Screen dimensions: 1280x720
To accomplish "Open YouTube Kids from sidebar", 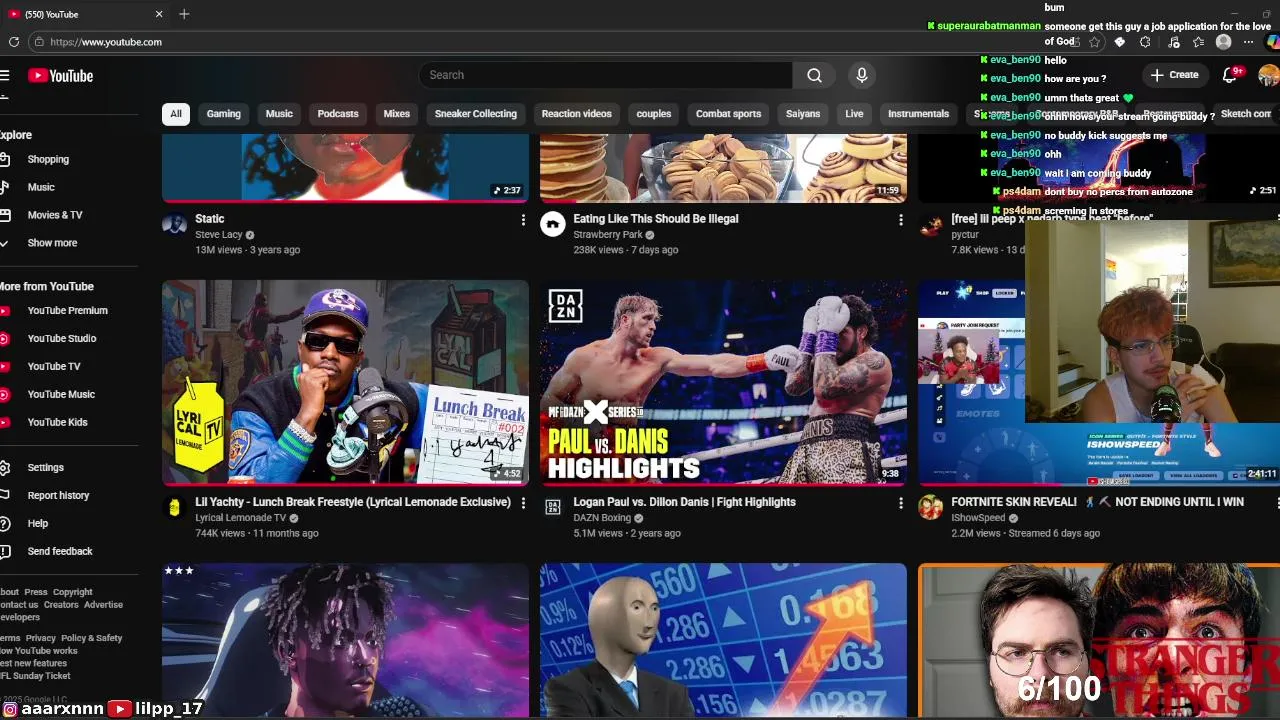I will pos(57,422).
